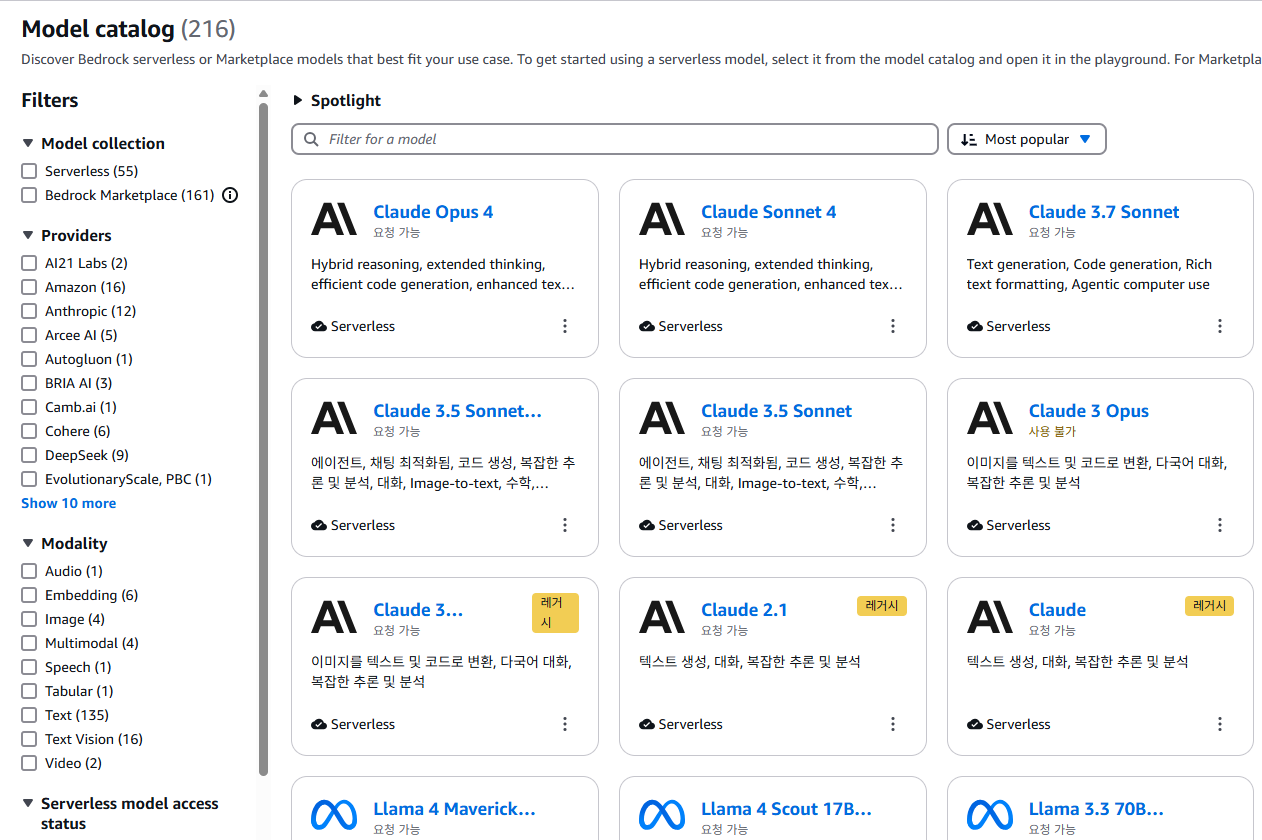Click the Serverless cloud icon on Claude 2.1
Screen dimensions: 1262x840
[647, 724]
